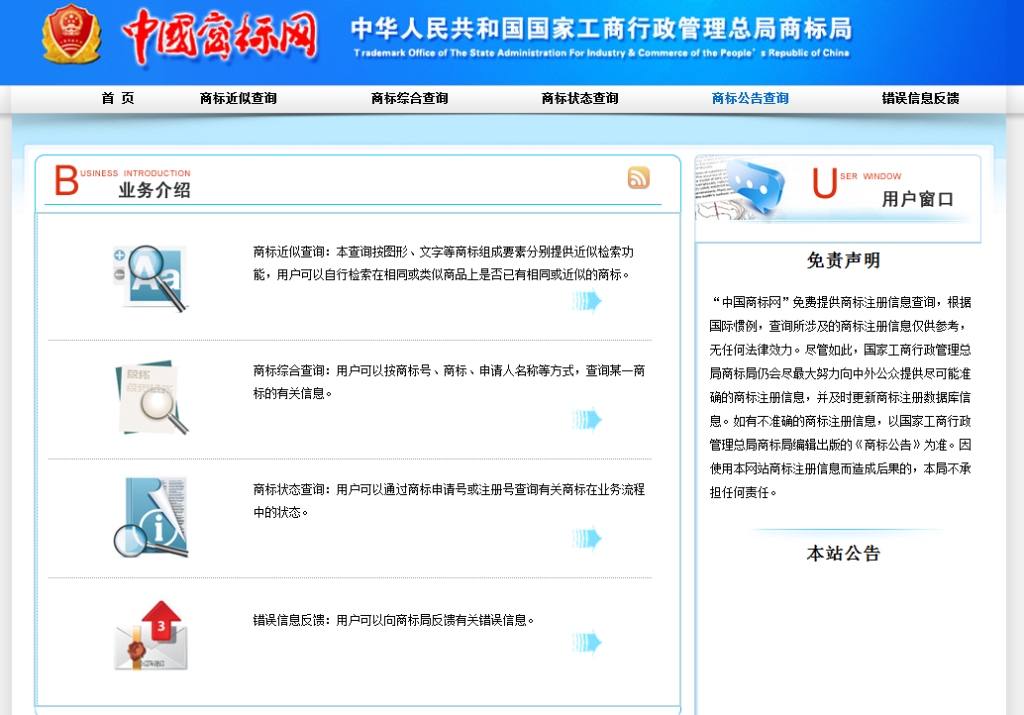
Task: Click the orange RSS feed icon
Action: coord(638,178)
